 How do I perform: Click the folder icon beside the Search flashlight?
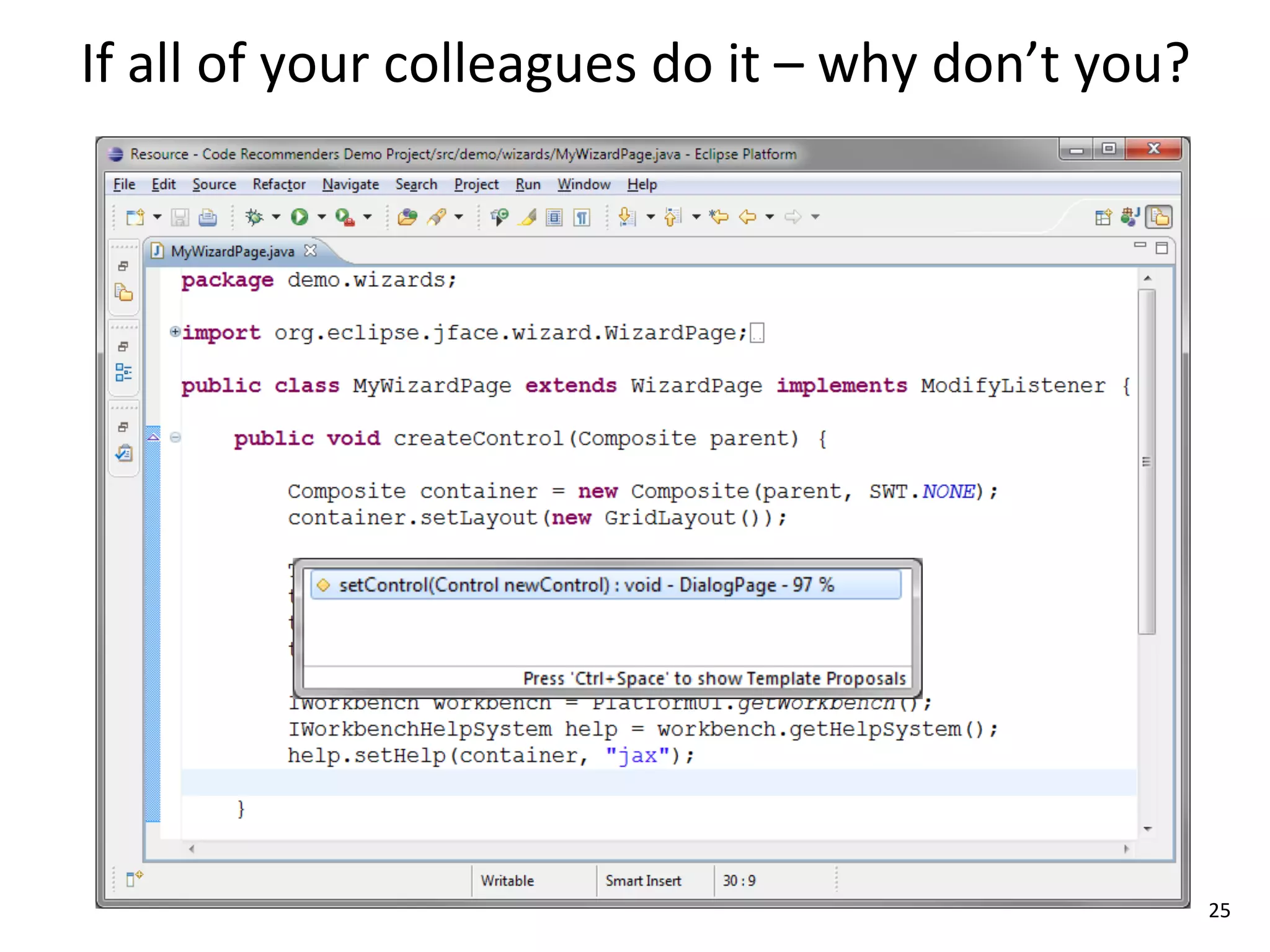(x=407, y=217)
